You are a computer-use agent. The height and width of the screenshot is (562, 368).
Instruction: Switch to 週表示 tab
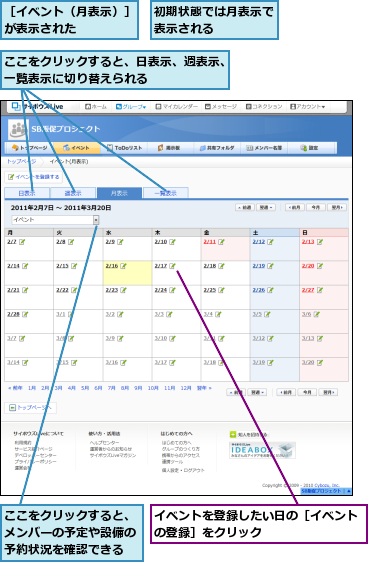click(73, 193)
